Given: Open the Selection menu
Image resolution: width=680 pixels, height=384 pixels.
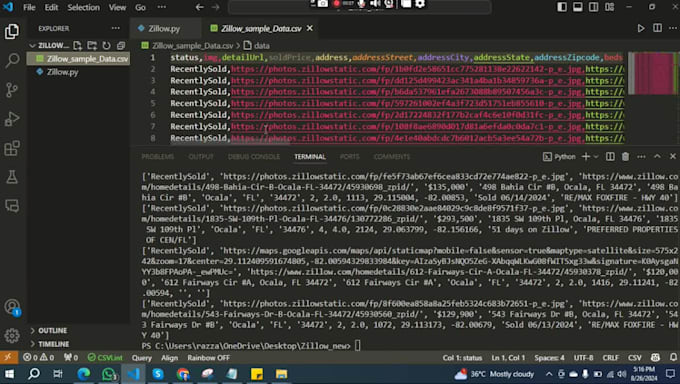Looking at the screenshot, I should point(83,7).
